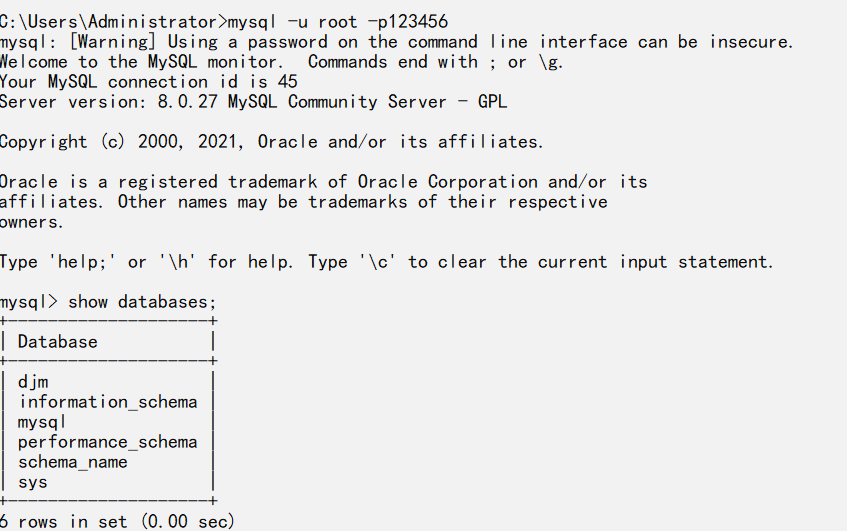Click the 'owners.' text line
The image size is (847, 531).
pyautogui.click(x=32, y=222)
